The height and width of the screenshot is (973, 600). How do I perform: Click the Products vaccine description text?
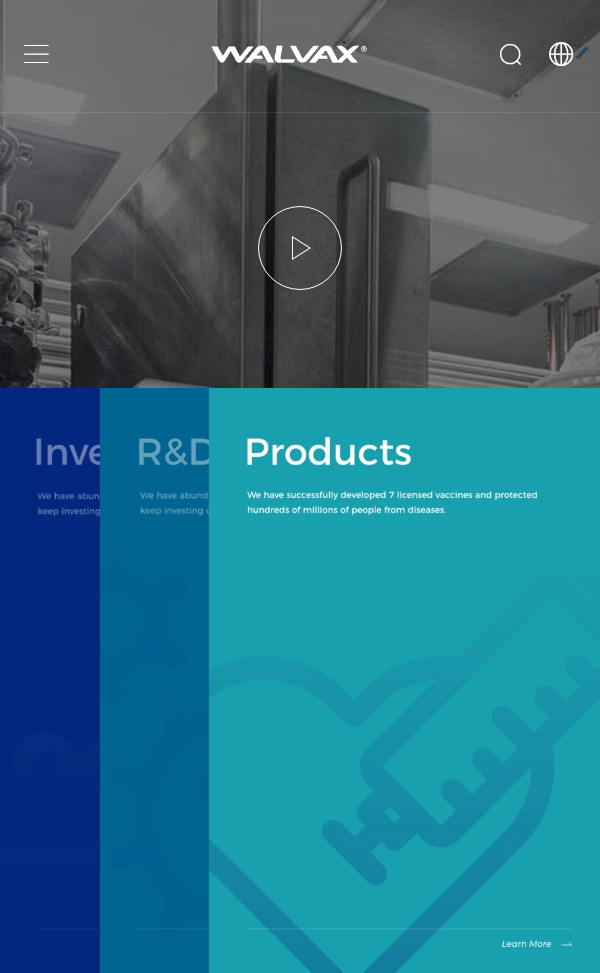click(392, 502)
